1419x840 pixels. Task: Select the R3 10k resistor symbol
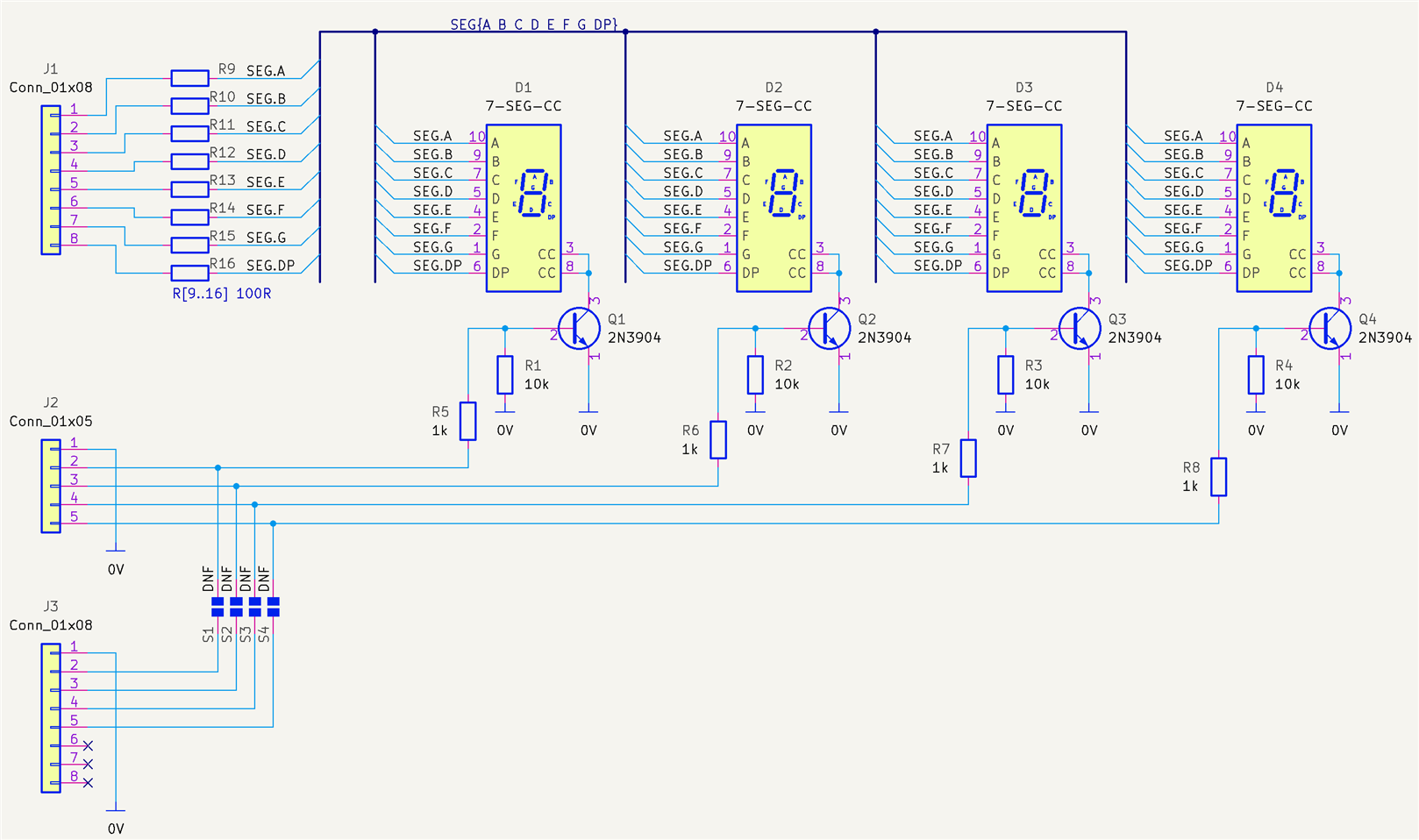[1006, 374]
